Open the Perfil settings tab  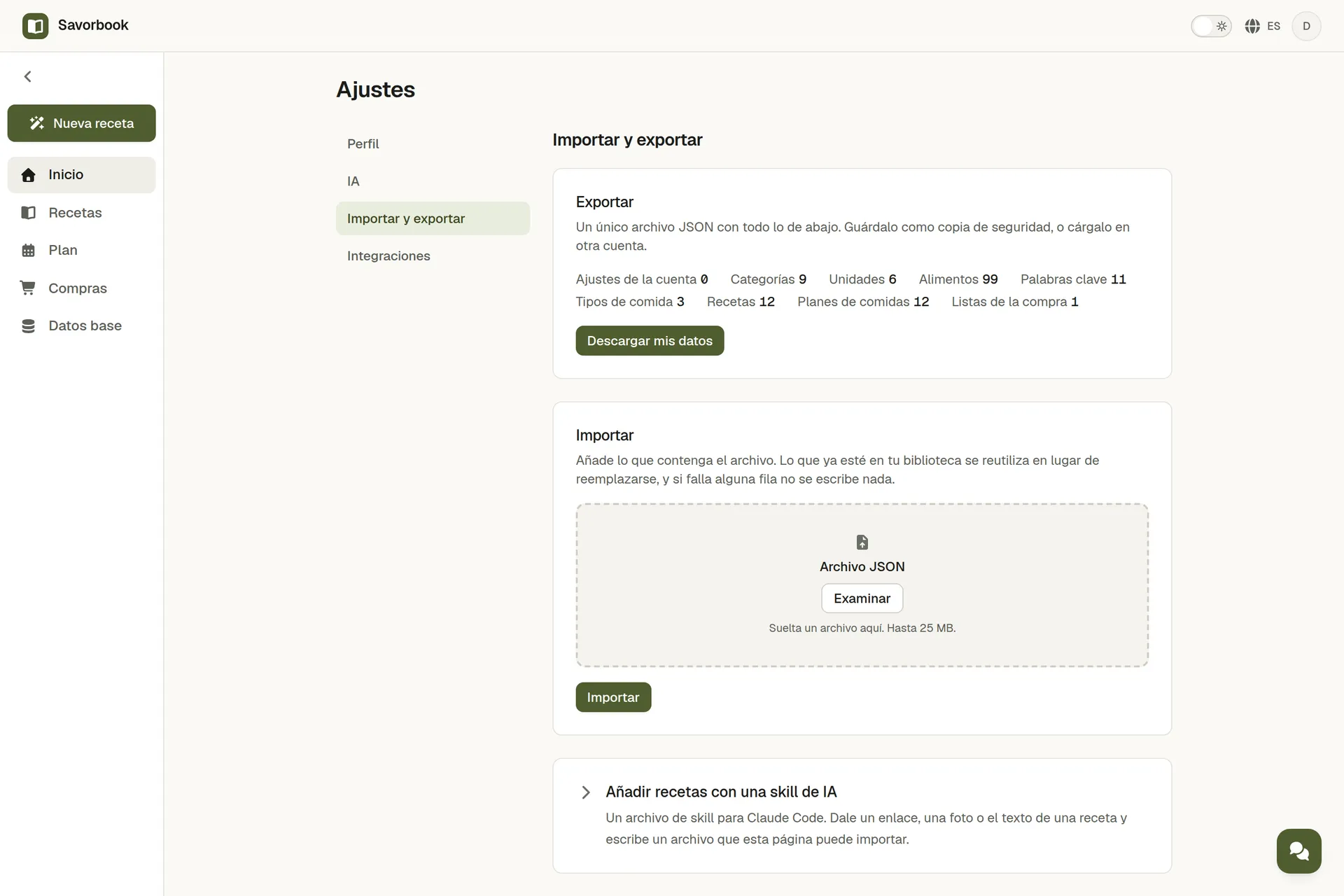(433, 143)
